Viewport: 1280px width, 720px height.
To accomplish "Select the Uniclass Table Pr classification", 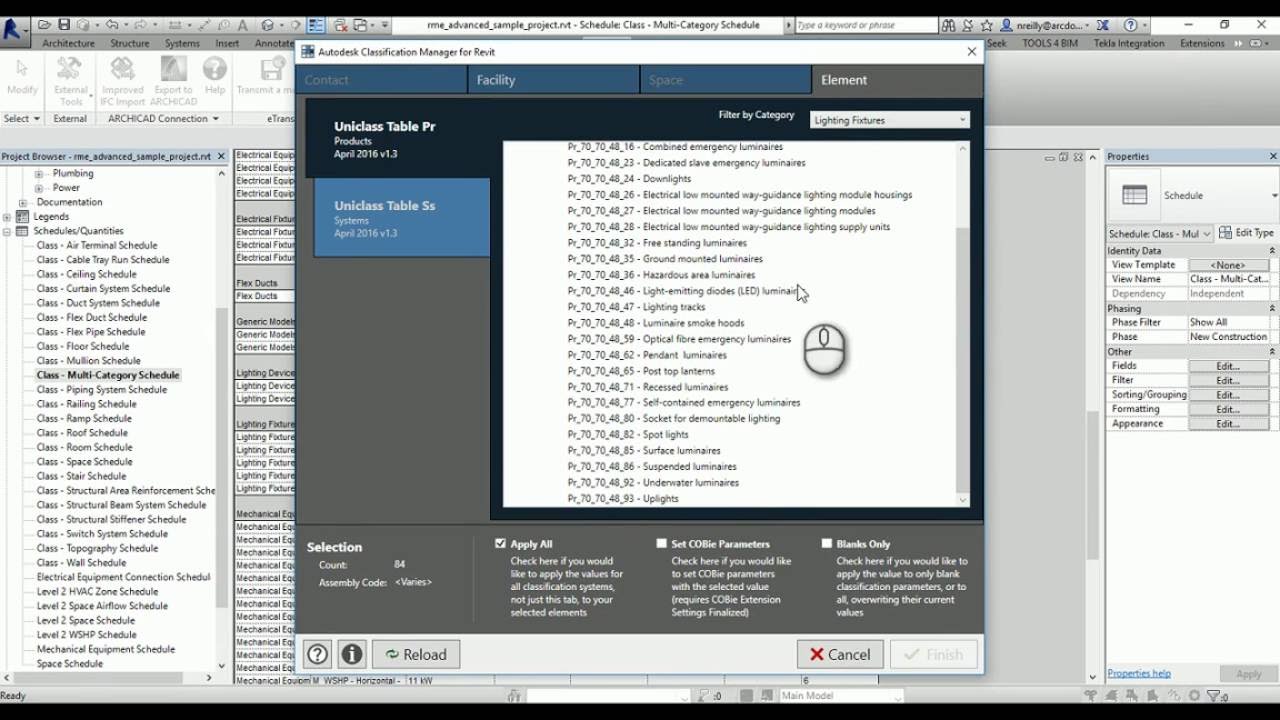I will click(x=398, y=139).
